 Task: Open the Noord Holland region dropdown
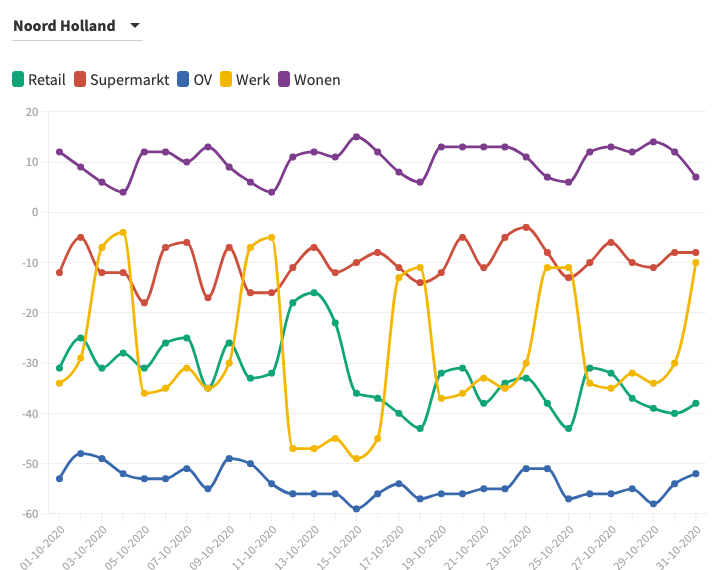[x=64, y=26]
